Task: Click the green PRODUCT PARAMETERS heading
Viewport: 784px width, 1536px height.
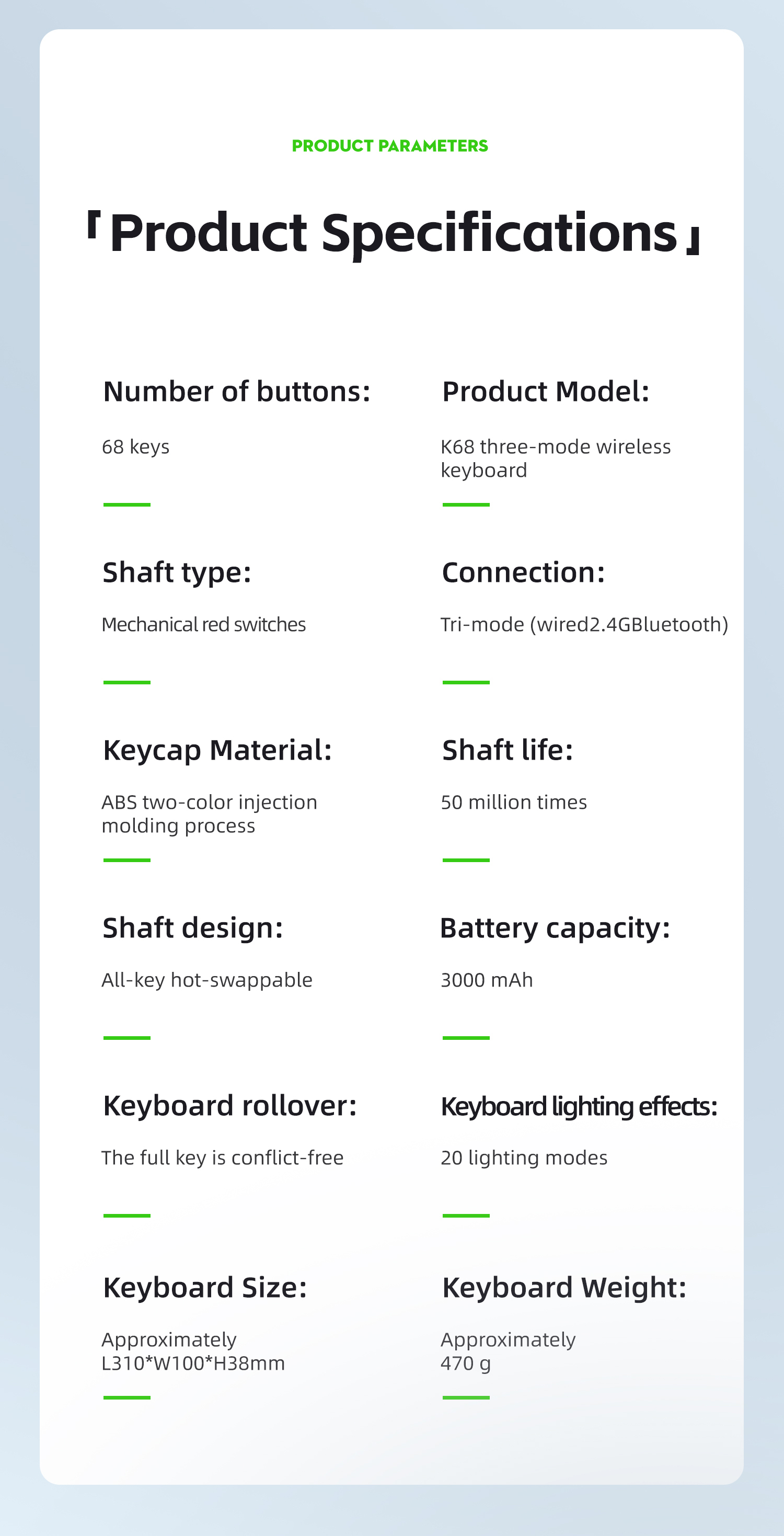Action: [390, 145]
